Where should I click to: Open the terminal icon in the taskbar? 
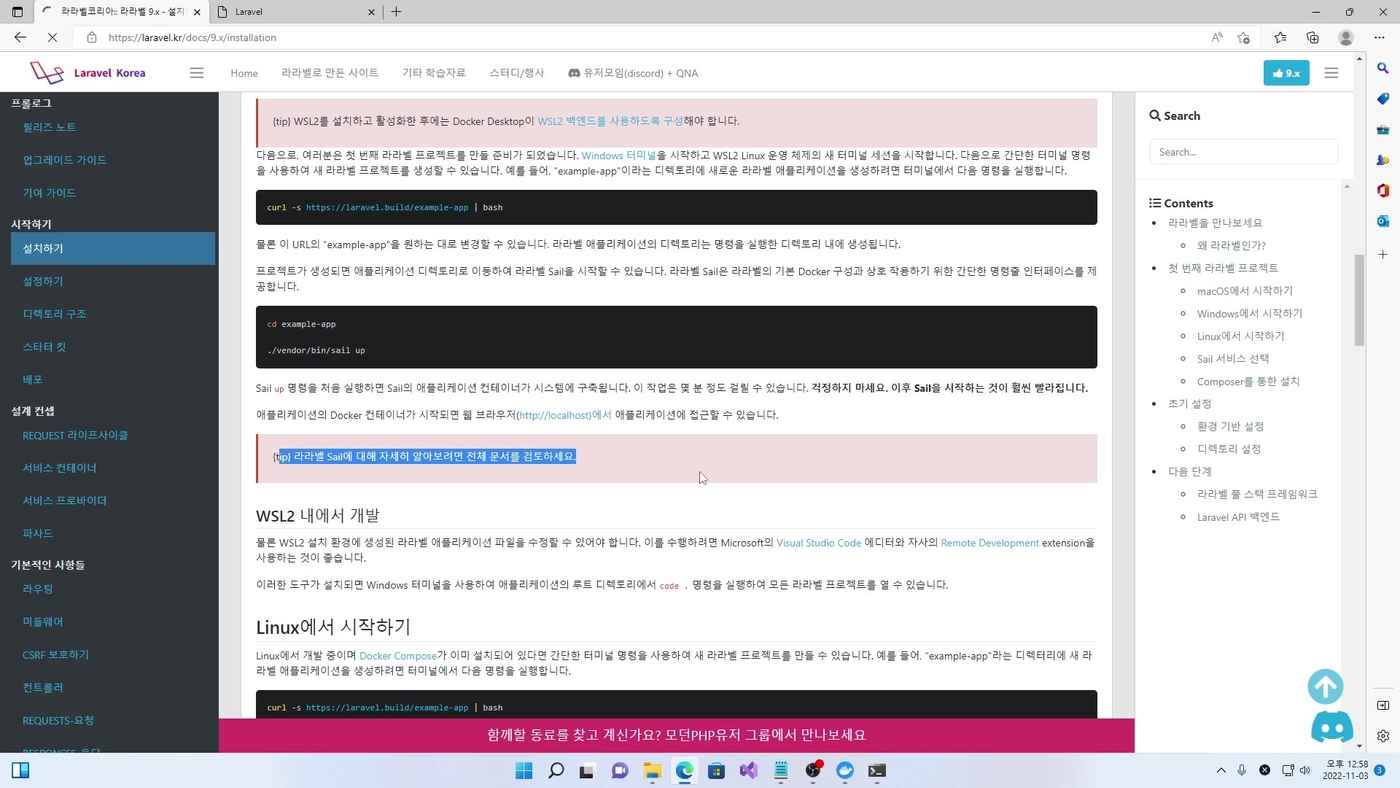pos(877,770)
